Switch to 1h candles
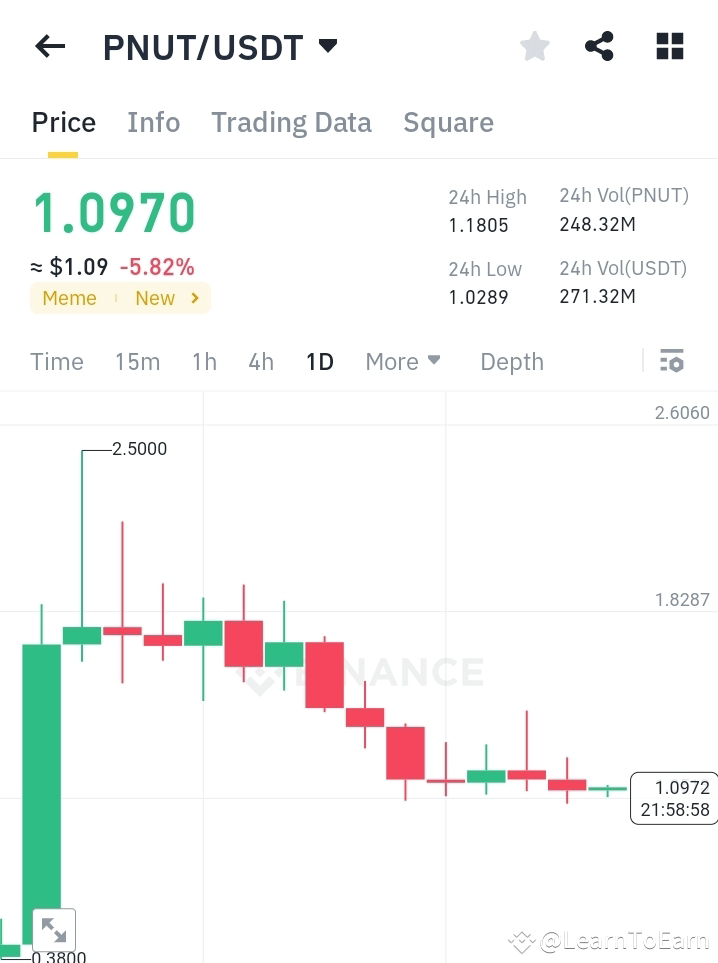 coord(204,361)
